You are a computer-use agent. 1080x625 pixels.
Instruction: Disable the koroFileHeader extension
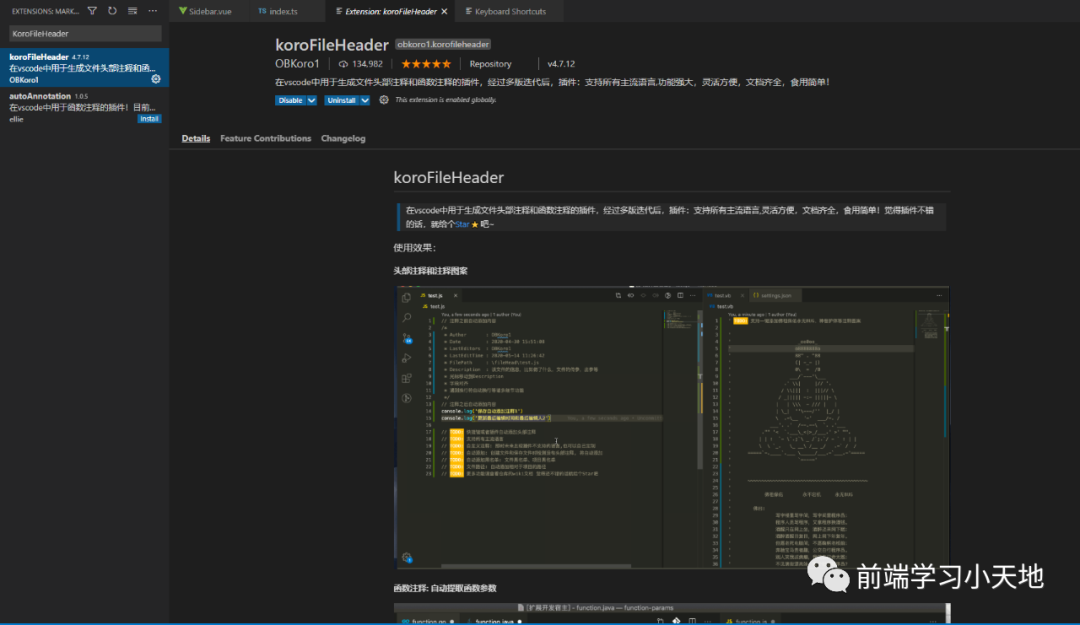point(290,100)
